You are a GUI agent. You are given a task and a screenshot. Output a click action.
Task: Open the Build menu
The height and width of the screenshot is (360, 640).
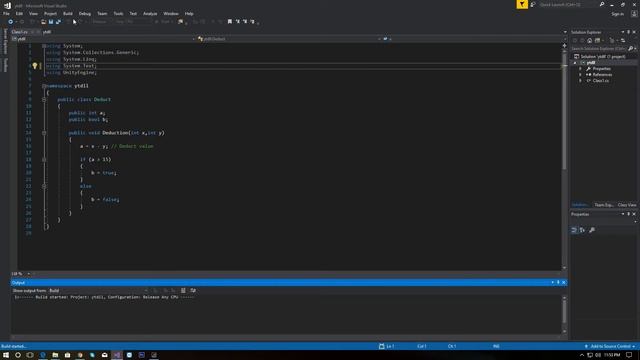coord(68,13)
